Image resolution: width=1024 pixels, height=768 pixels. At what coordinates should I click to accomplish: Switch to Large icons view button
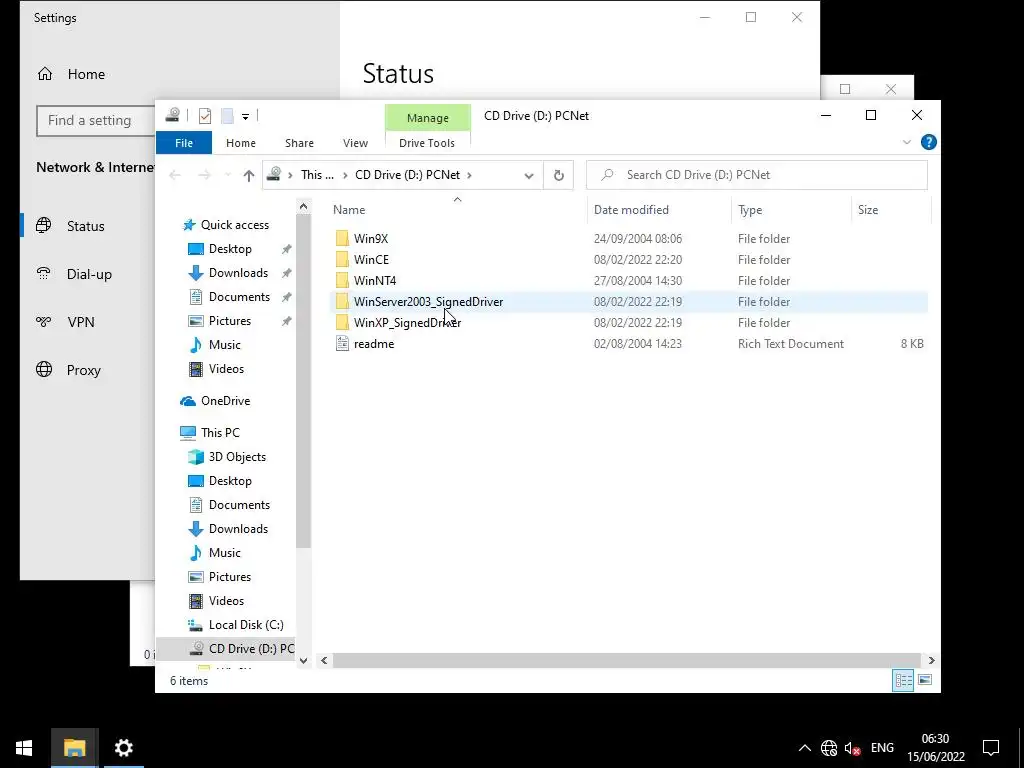[925, 680]
